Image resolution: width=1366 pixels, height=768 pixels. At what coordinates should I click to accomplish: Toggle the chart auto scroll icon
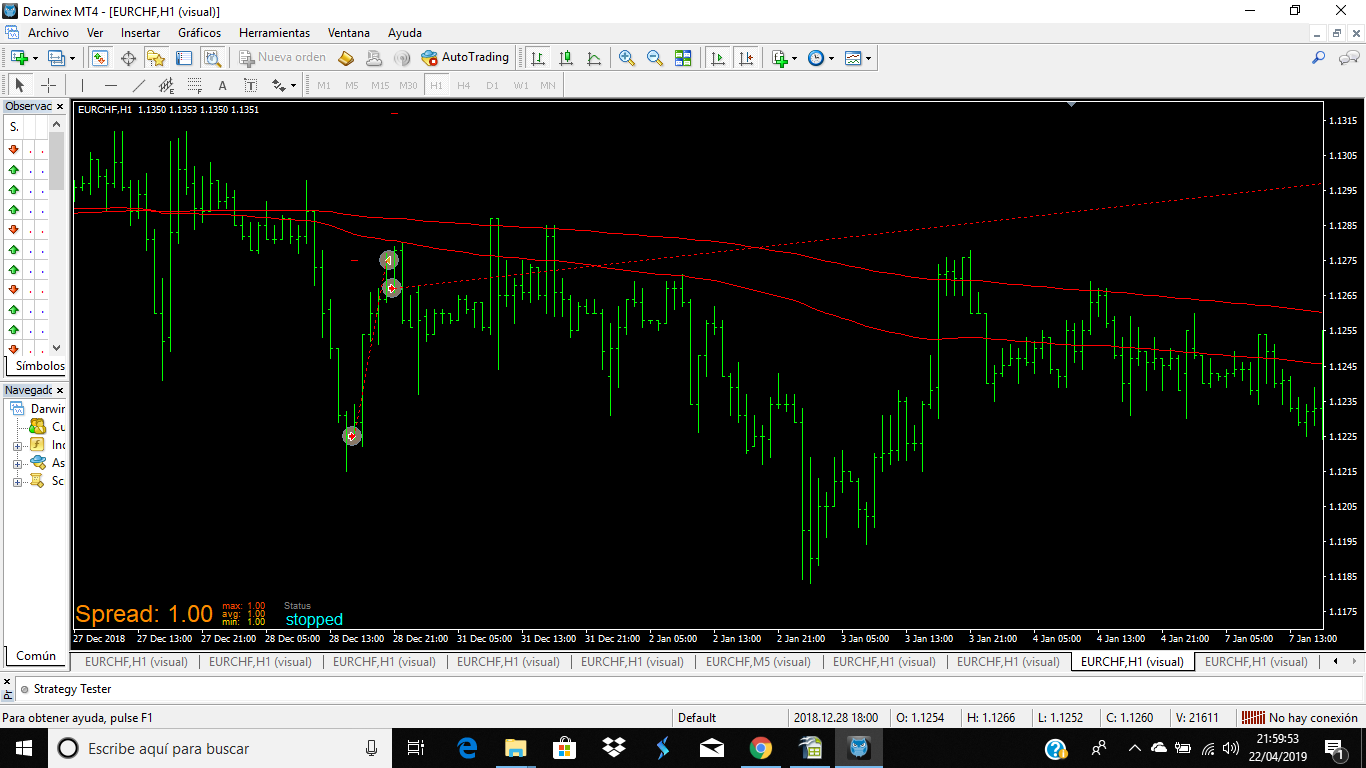point(717,58)
